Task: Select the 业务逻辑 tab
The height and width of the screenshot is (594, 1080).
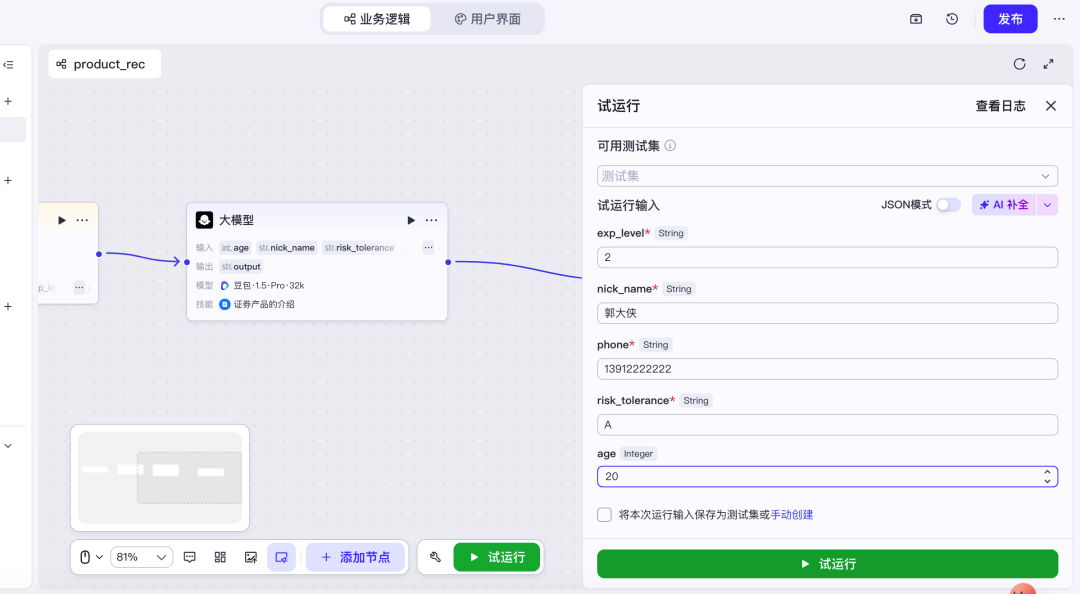Action: 377,19
